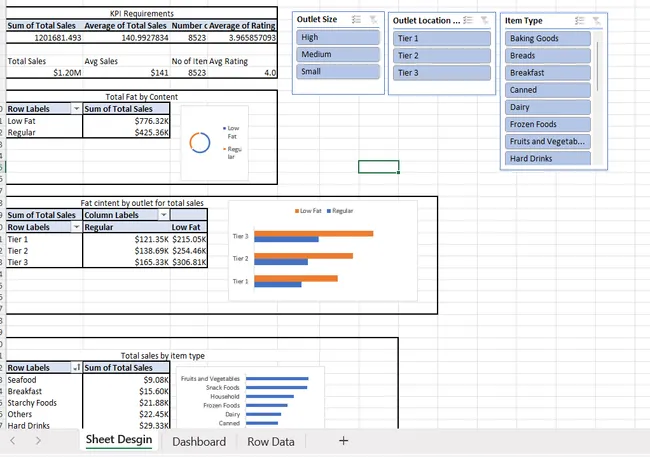Select Frozen Foods item type
Viewport: 650px width, 457px height.
tap(548, 124)
